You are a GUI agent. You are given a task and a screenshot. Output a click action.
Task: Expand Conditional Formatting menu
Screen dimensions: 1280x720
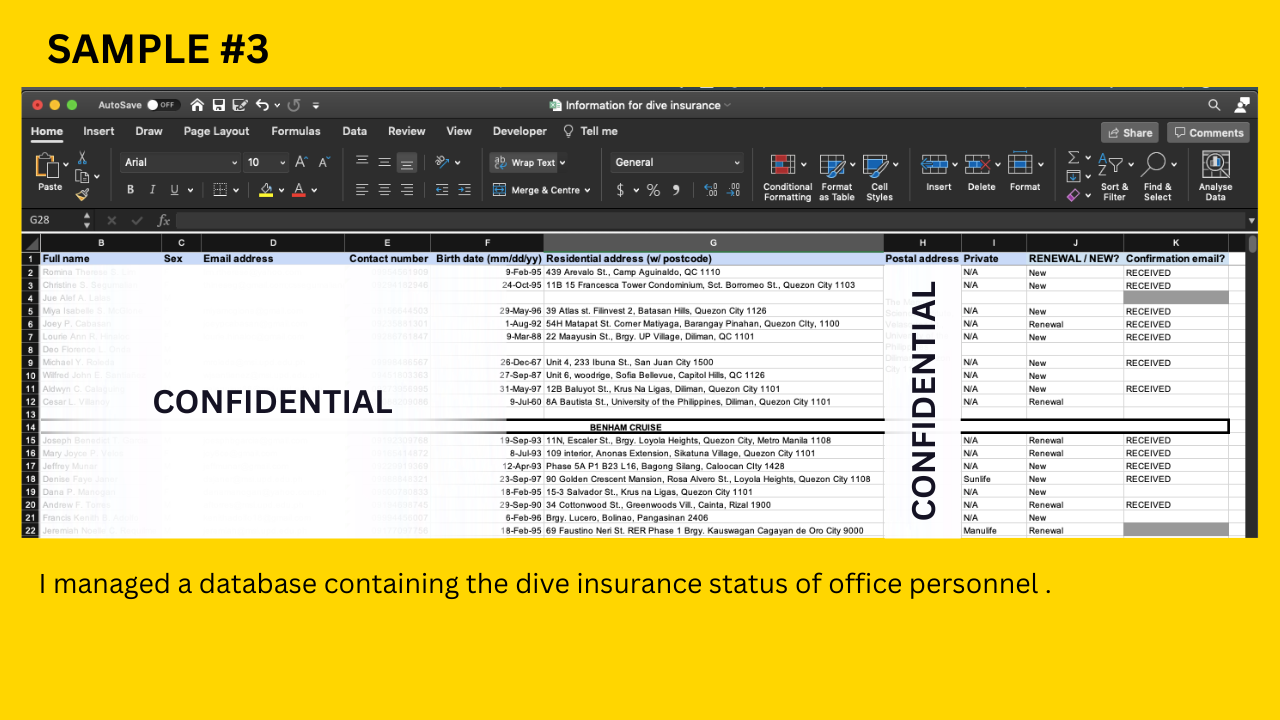tap(788, 177)
